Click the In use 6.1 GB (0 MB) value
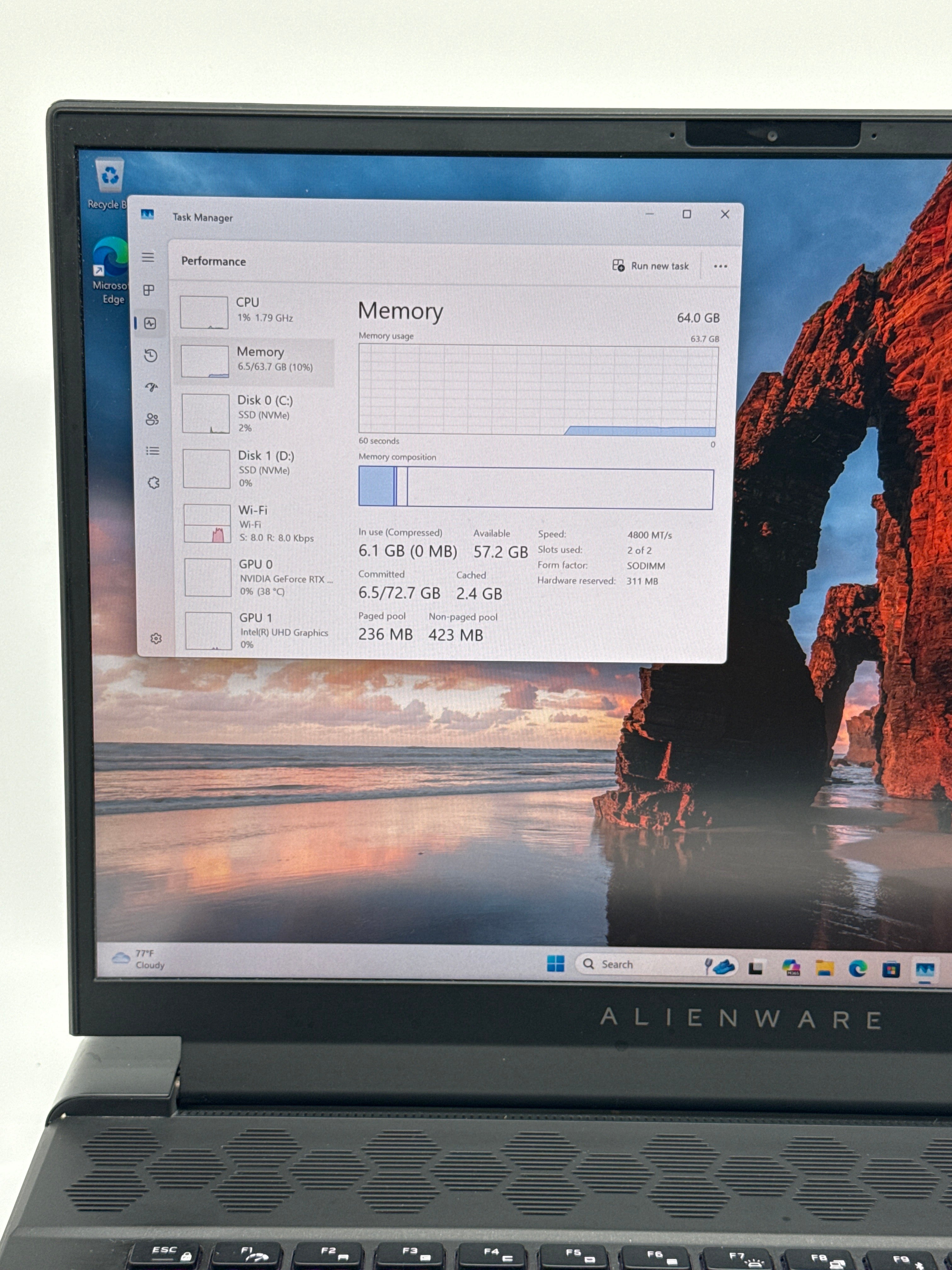Image resolution: width=952 pixels, height=1270 pixels. 407,551
